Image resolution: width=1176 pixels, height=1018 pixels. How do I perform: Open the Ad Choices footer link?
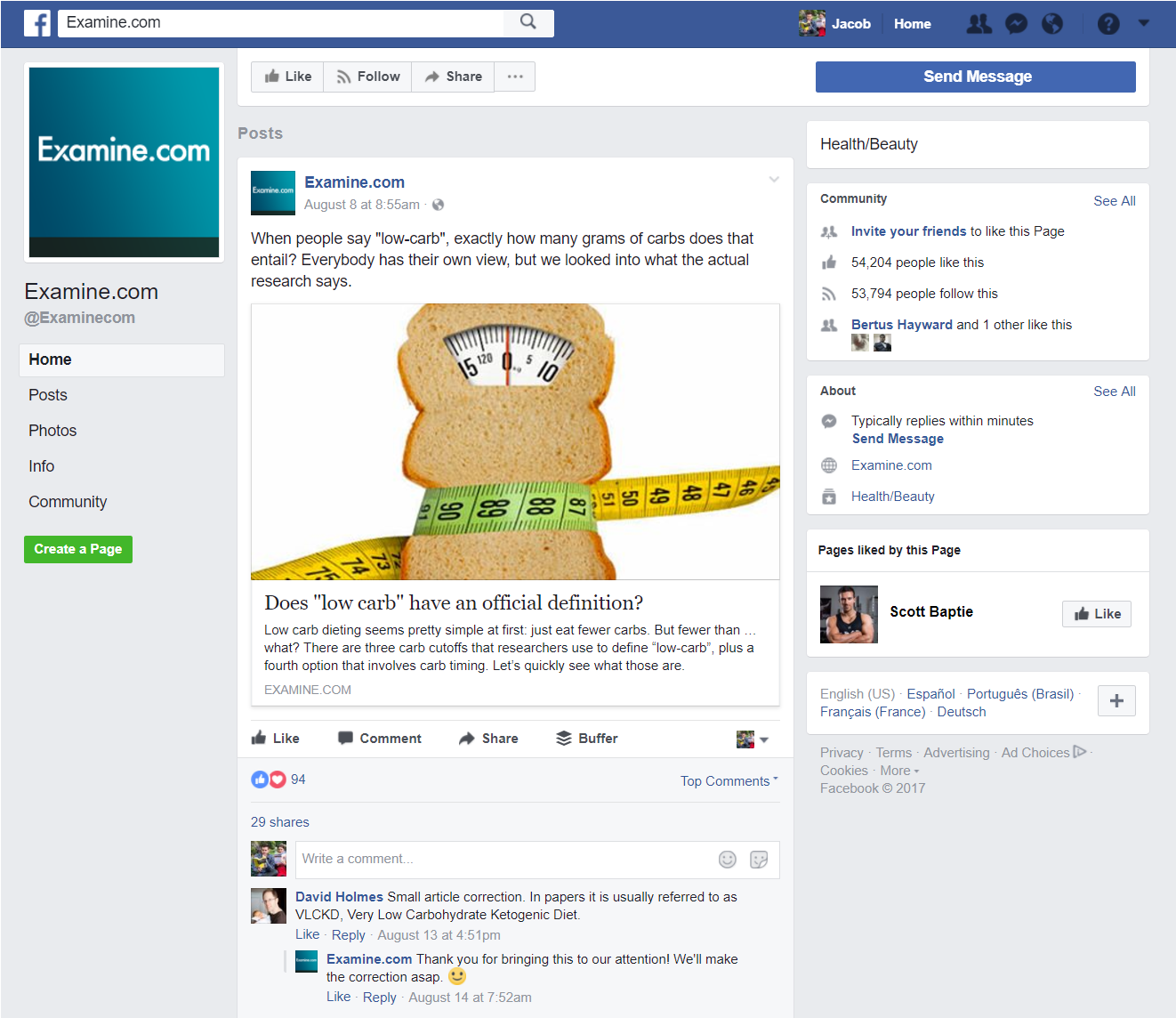click(1043, 753)
